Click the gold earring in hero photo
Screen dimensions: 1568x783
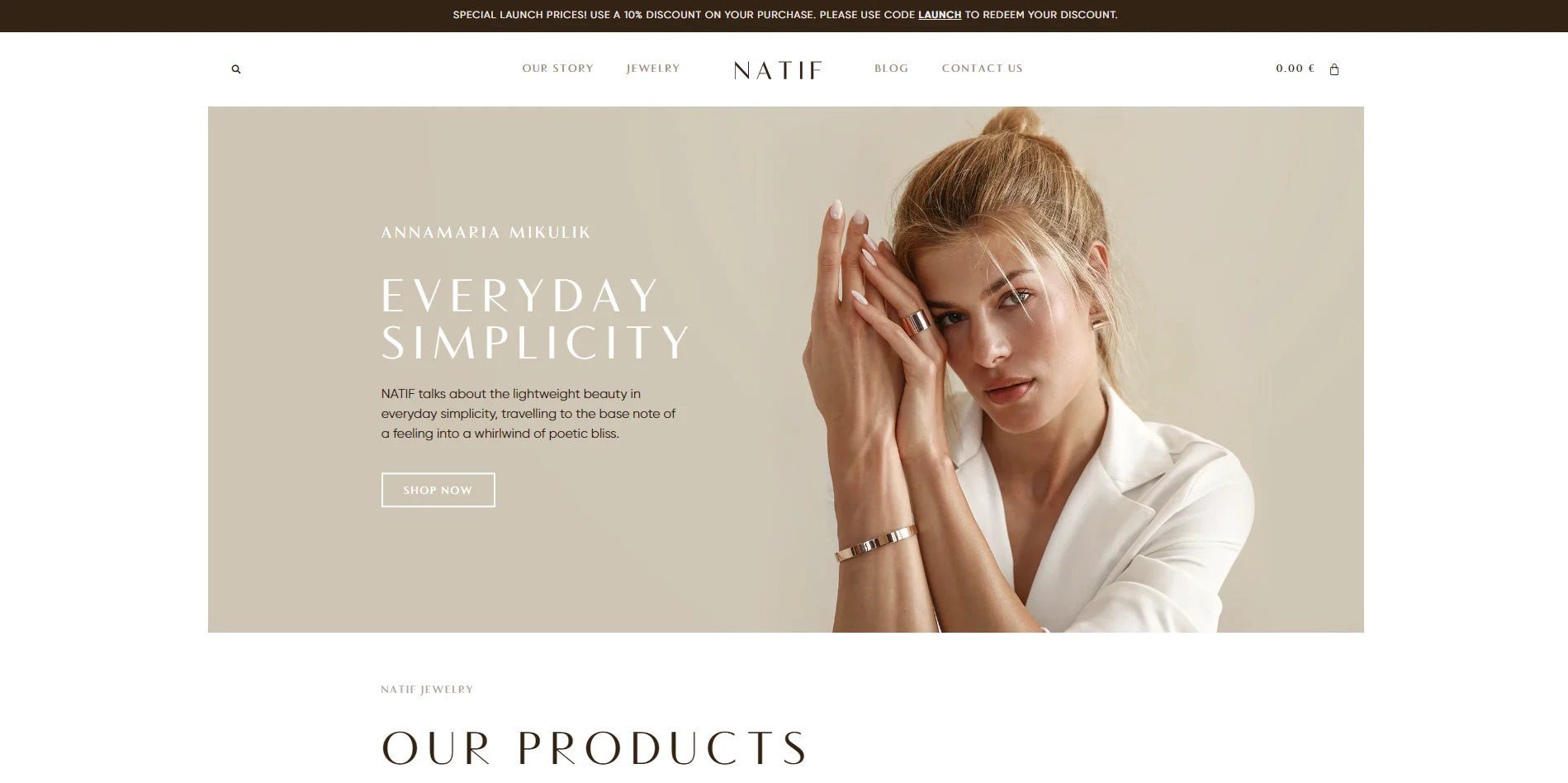1099,322
